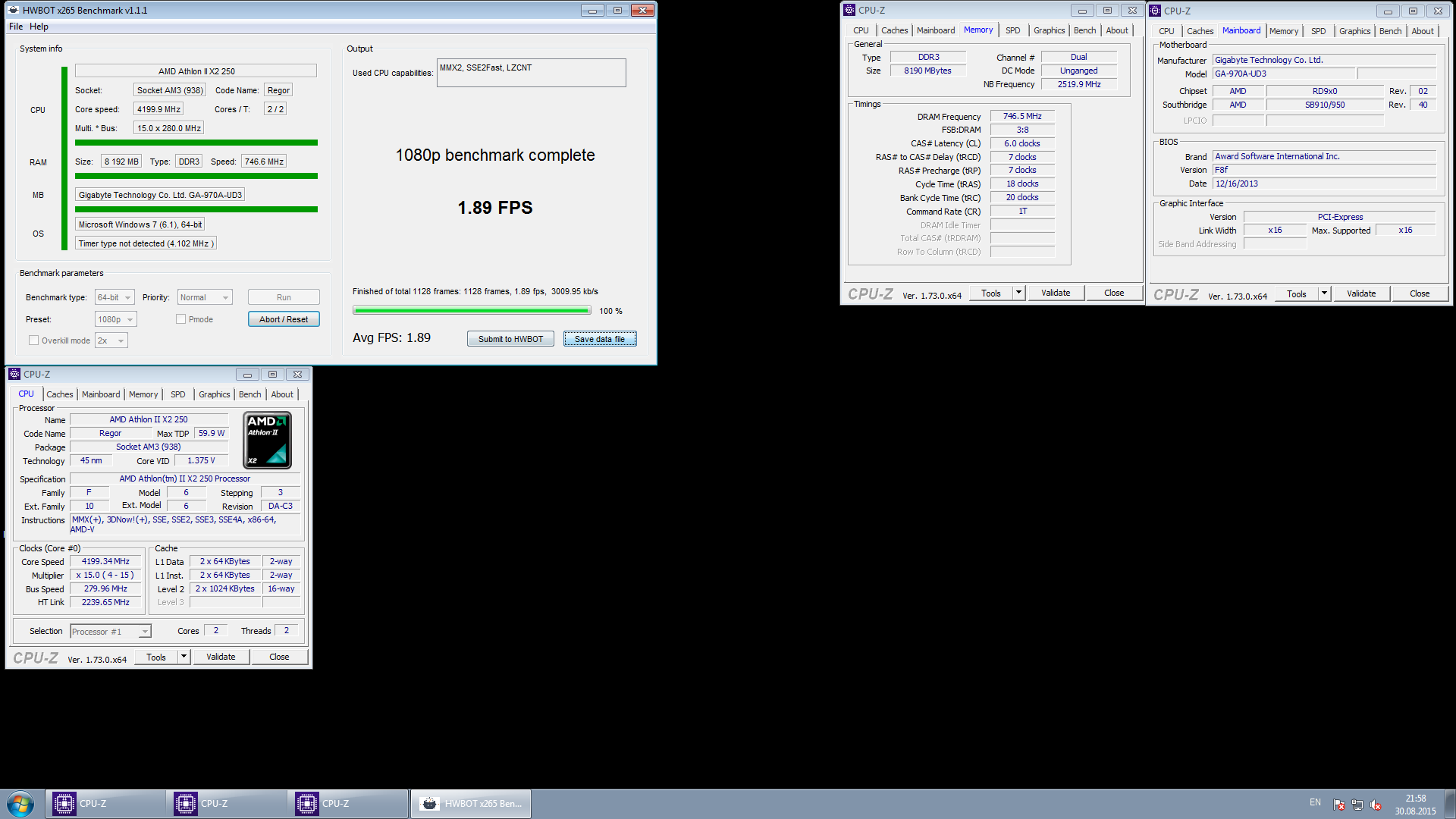1456x819 pixels.
Task: Click the AMD Athlon II processor logo
Action: pyautogui.click(x=267, y=441)
